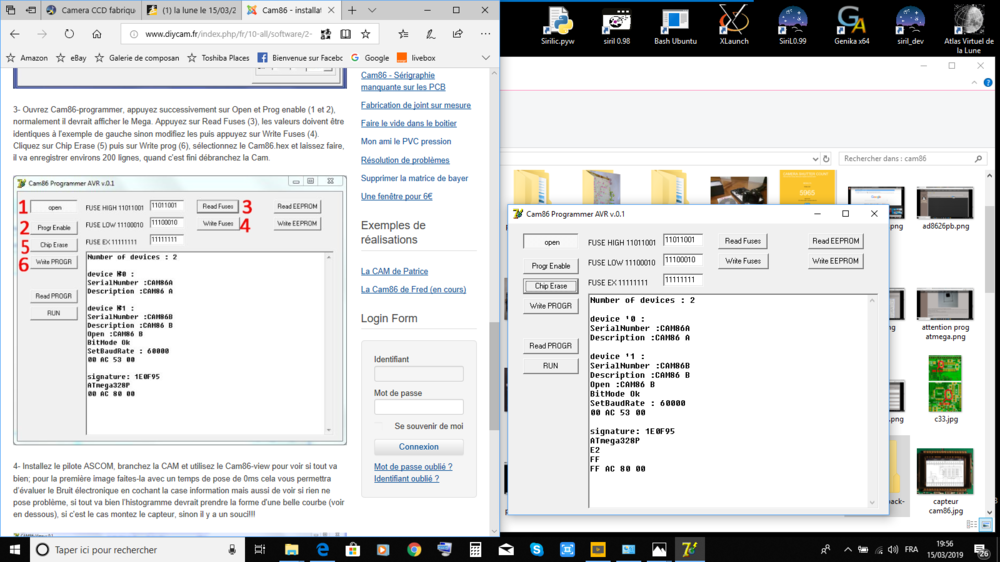Open Calculator from taskbar
The width and height of the screenshot is (1000, 562).
coord(475,549)
